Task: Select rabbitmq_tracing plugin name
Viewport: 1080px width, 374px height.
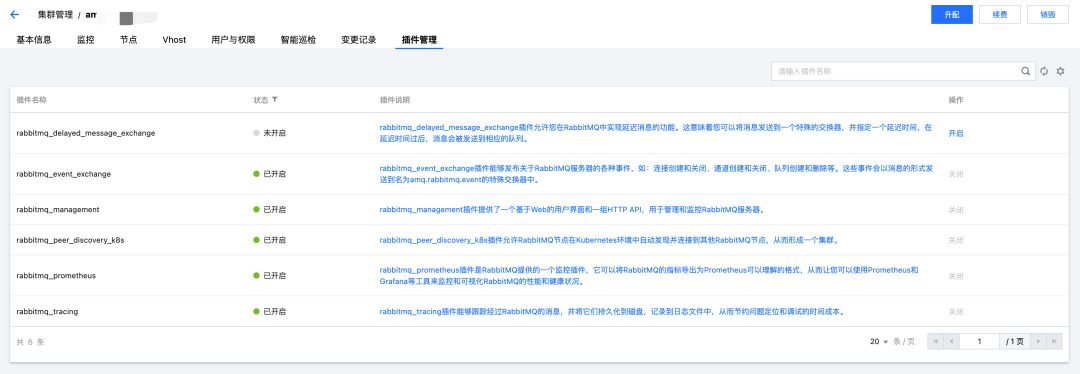Action: [47, 311]
